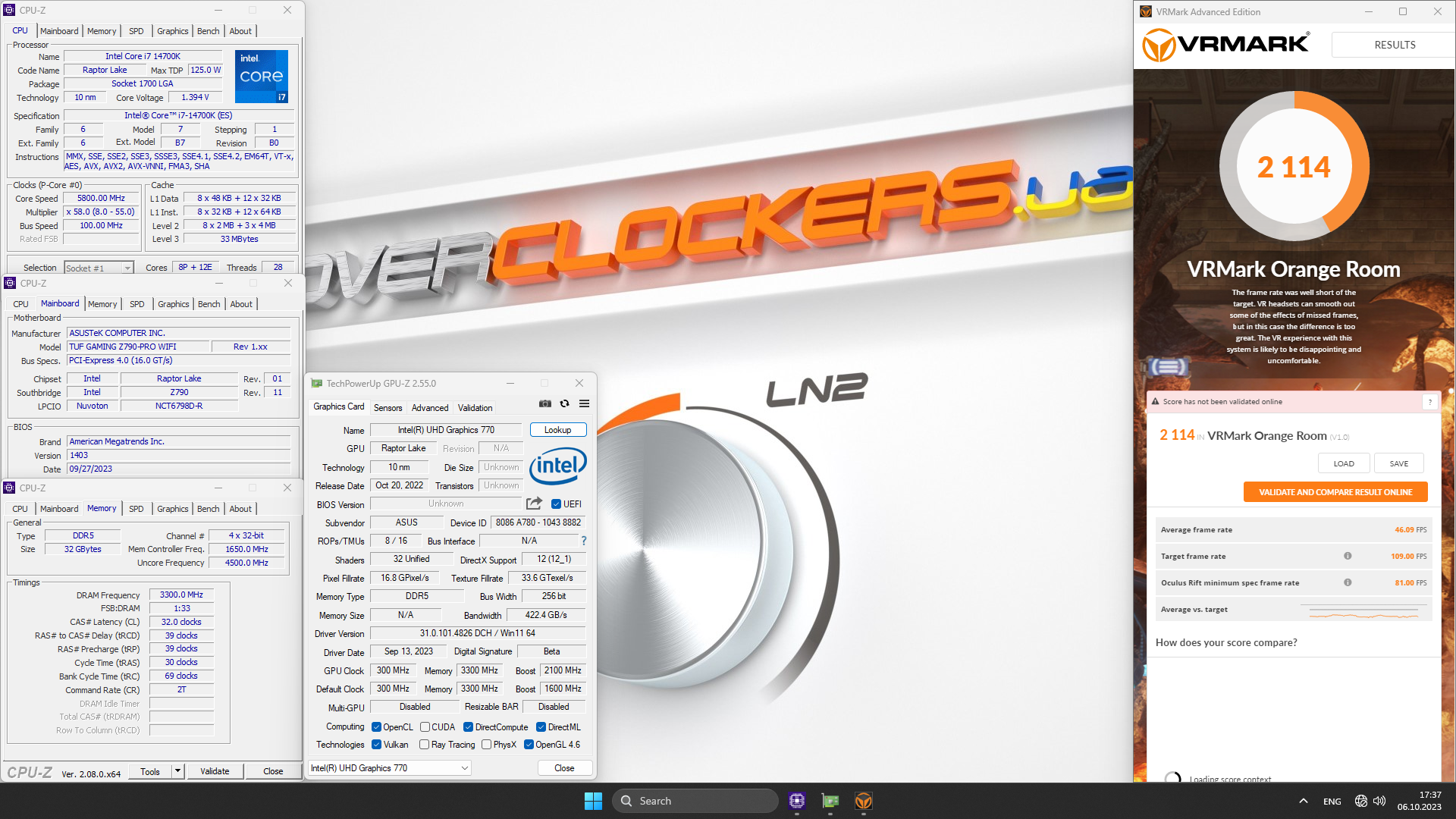Open VRMark from the taskbar

click(x=864, y=801)
